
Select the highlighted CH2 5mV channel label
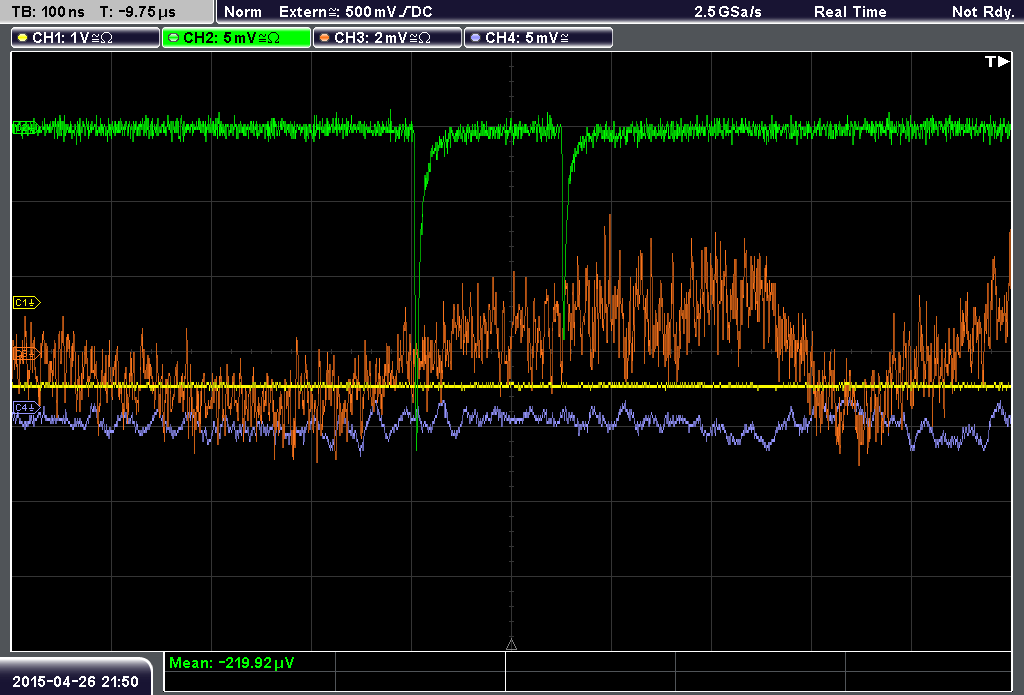[236, 38]
